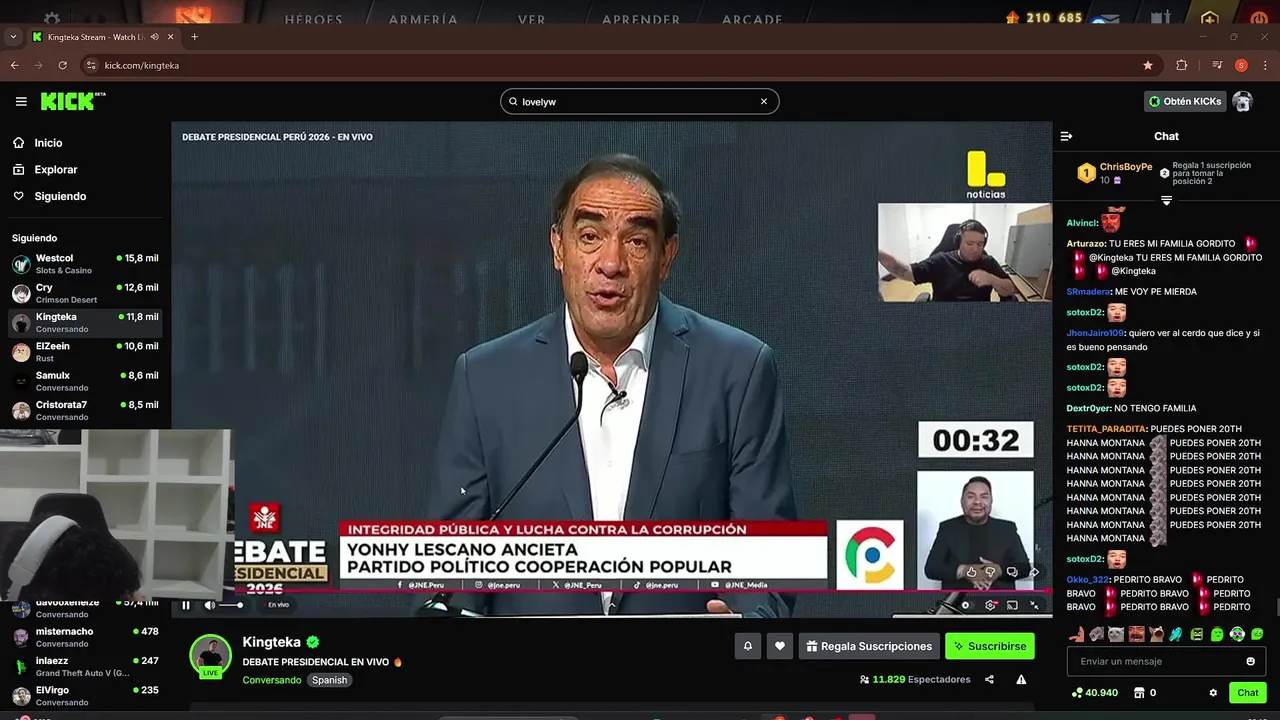The image size is (1280, 720).
Task: Click Regala Suscripciones button
Action: click(x=869, y=646)
